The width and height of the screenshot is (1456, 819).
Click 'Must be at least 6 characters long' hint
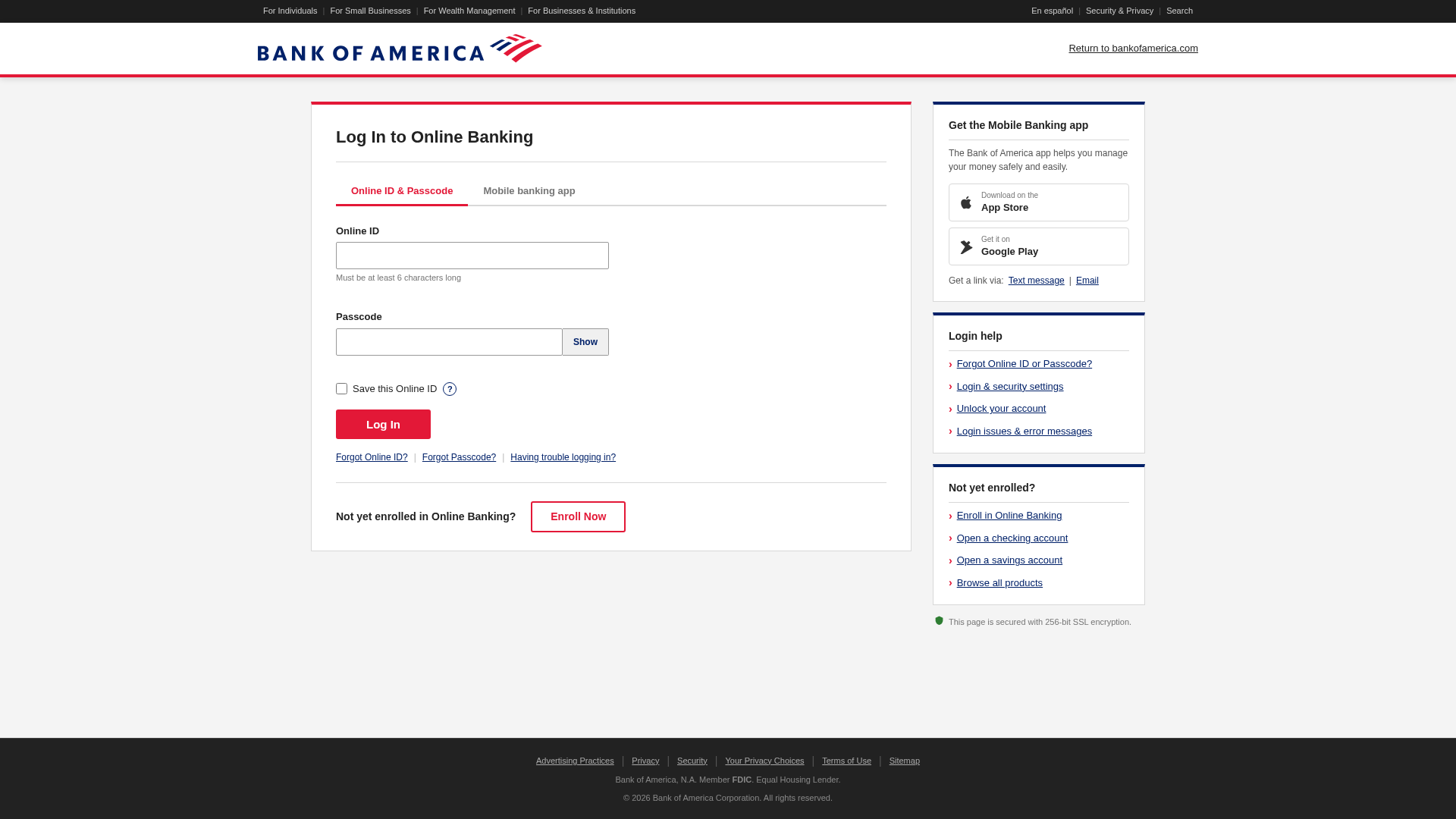pos(398,278)
